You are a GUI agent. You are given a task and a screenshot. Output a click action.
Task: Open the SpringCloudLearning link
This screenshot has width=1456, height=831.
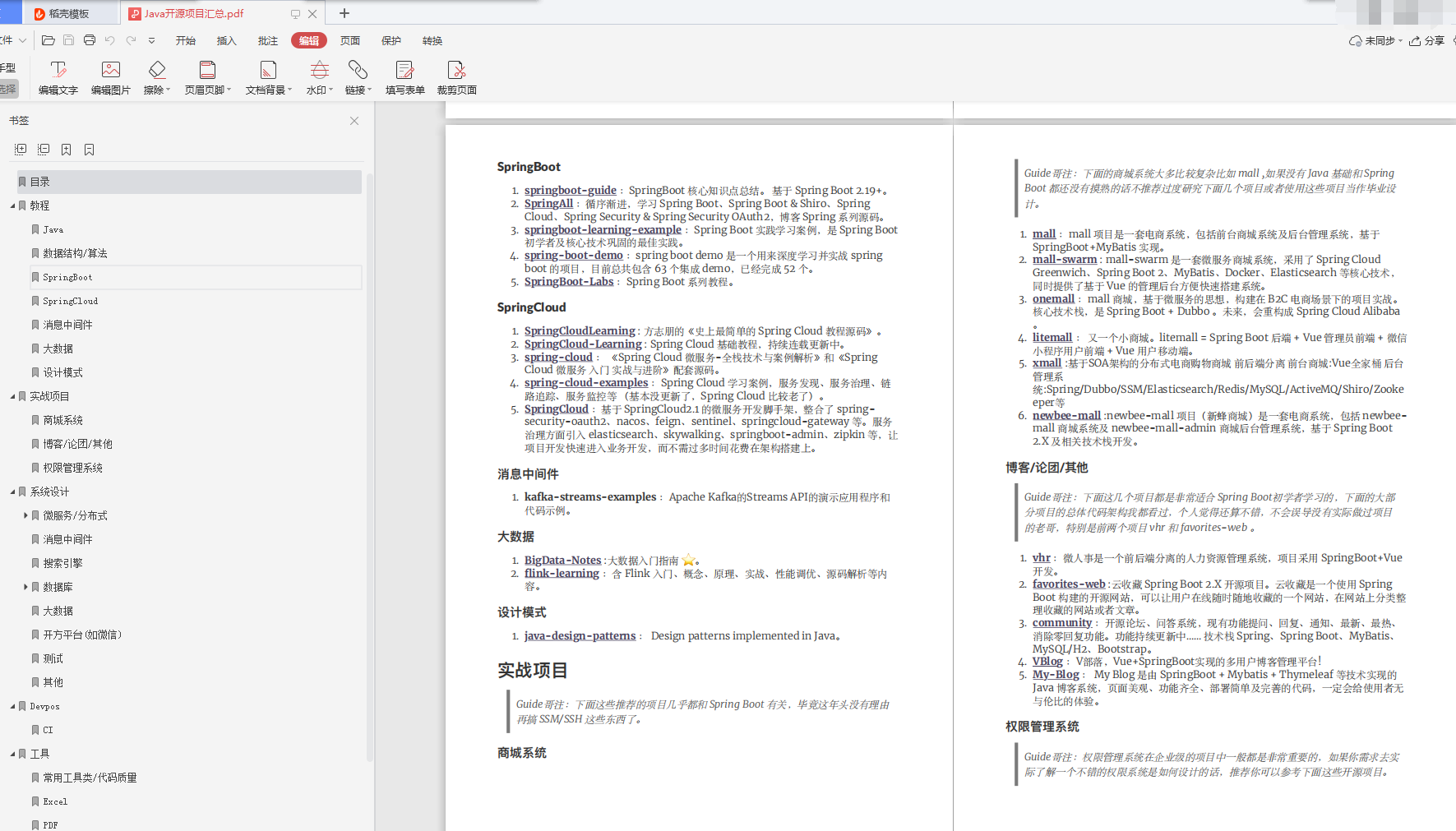point(580,331)
